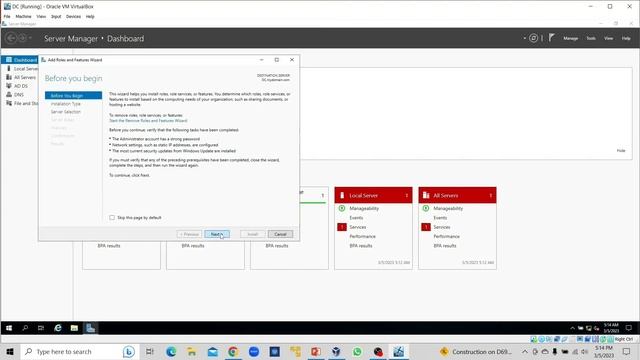Open WhatsApp in host taskbar
640x360 pixels.
pyautogui.click(x=357, y=351)
